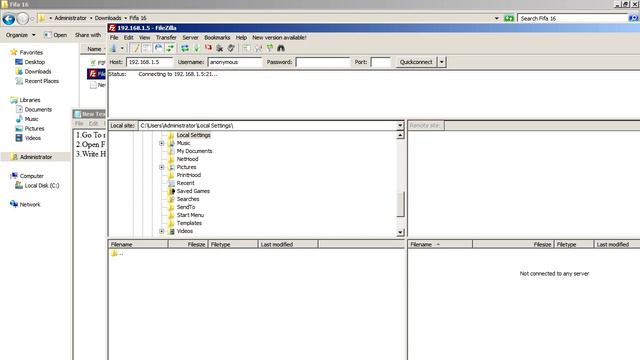640x360 pixels.
Task: Toggle the transfer queue display icon
Action: pyautogui.click(x=170, y=48)
